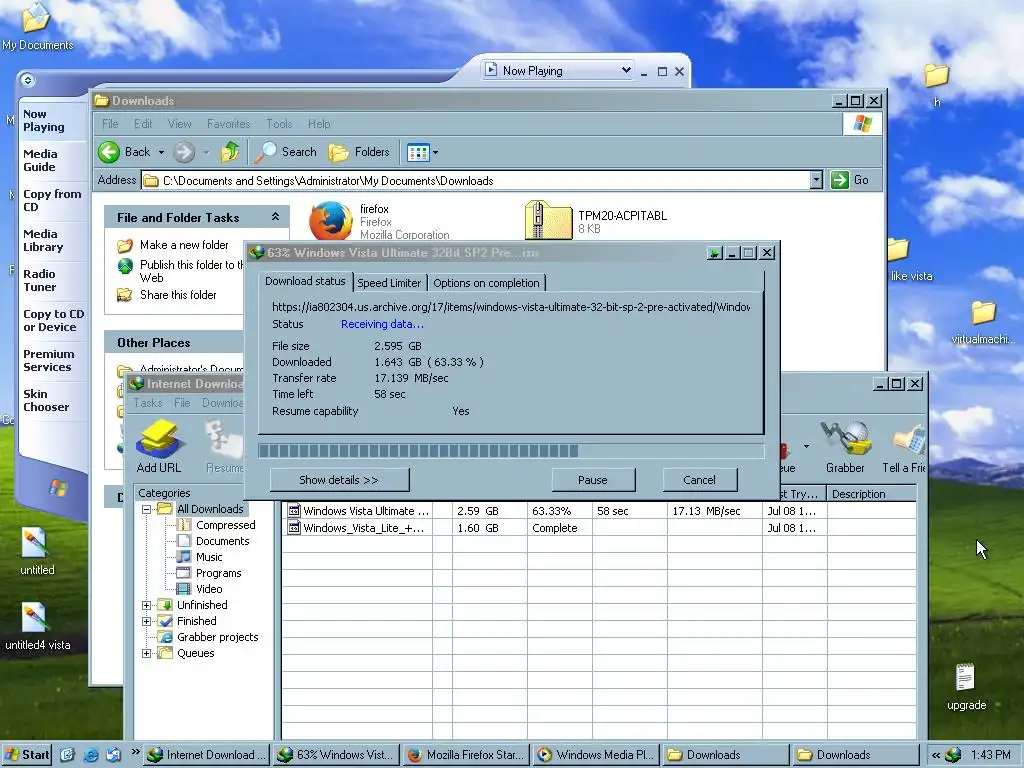
Task: Click the like vista folder on desktop
Action: click(x=899, y=251)
